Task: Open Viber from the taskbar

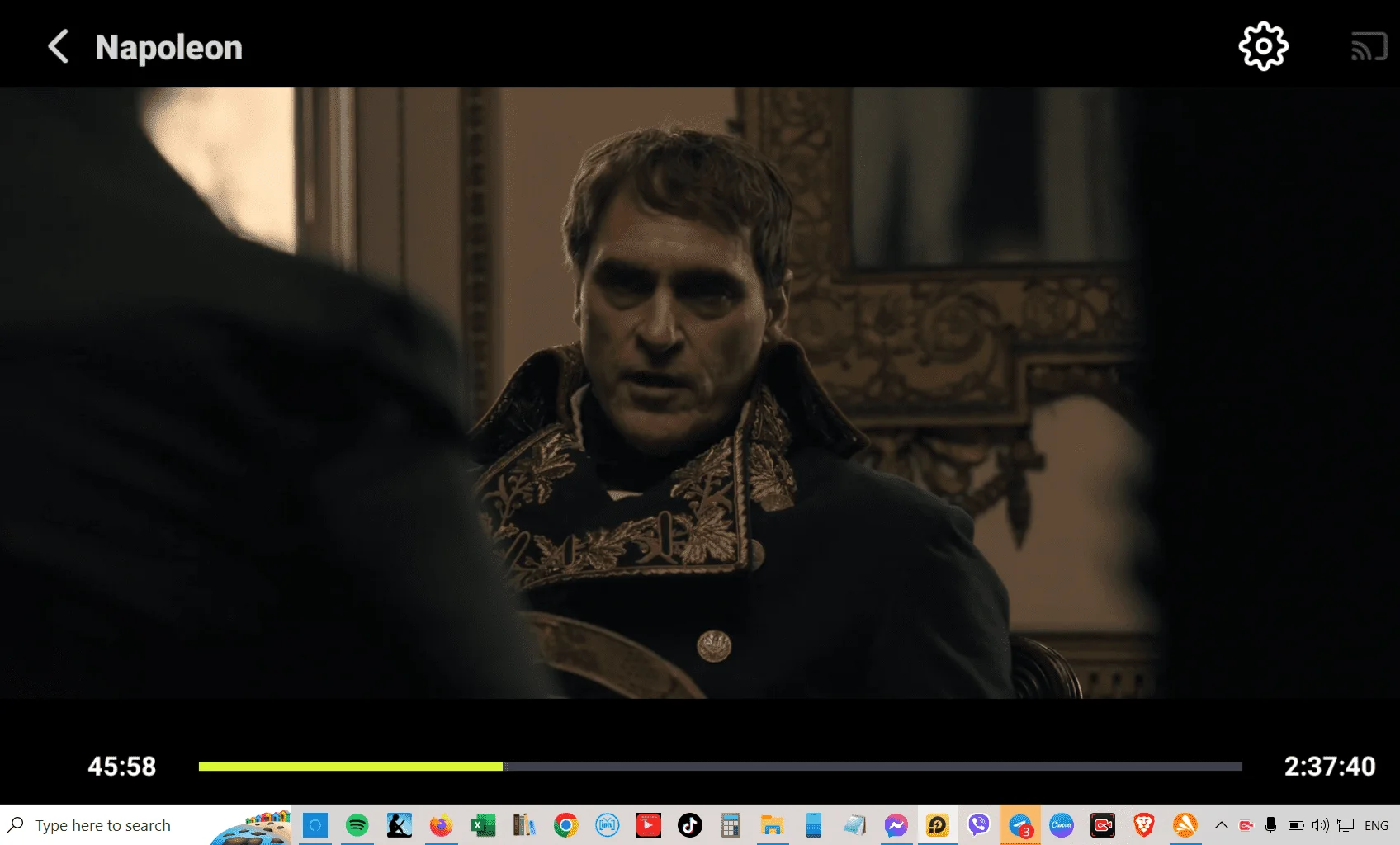Action: click(978, 825)
